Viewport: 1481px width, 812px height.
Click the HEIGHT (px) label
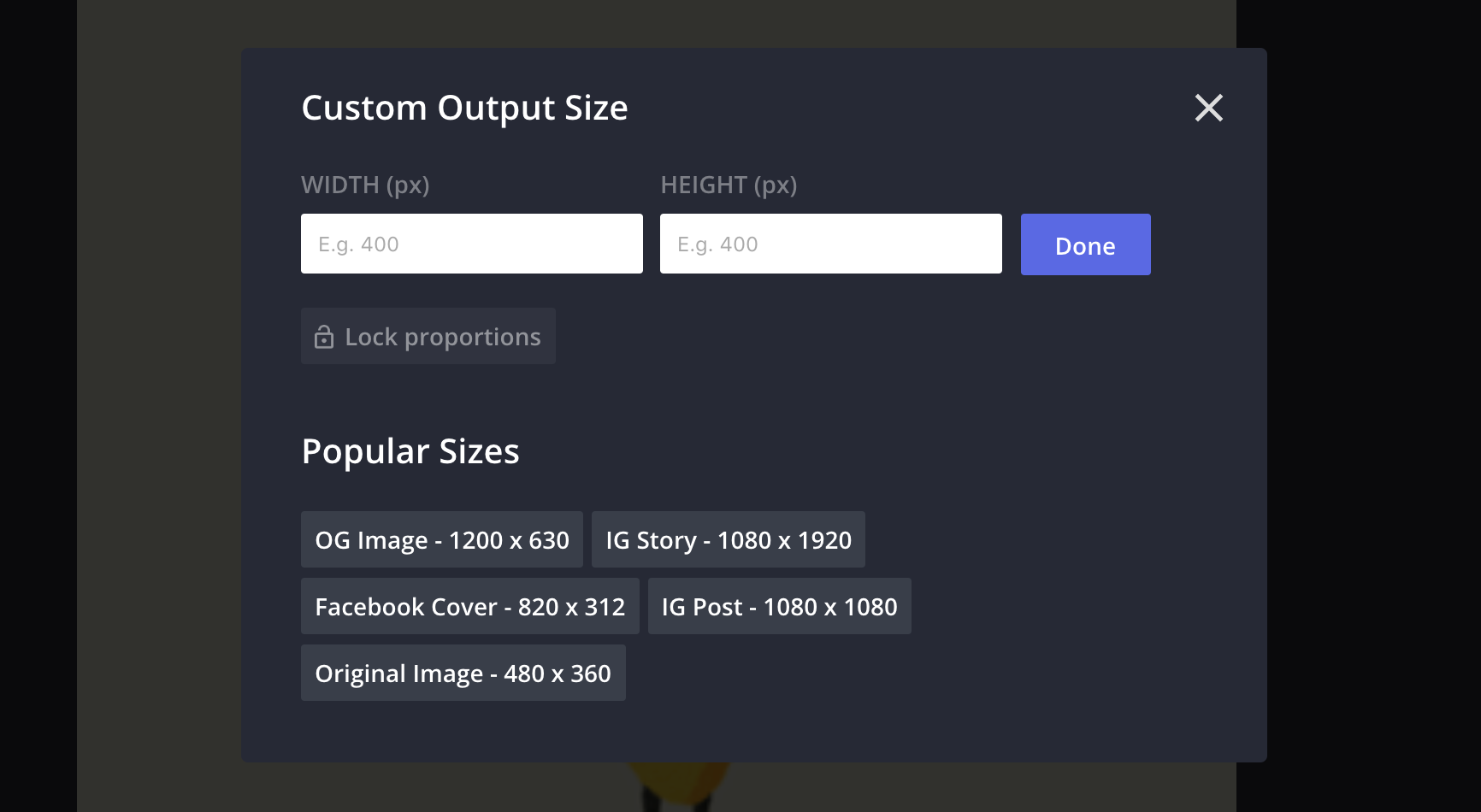(x=729, y=185)
